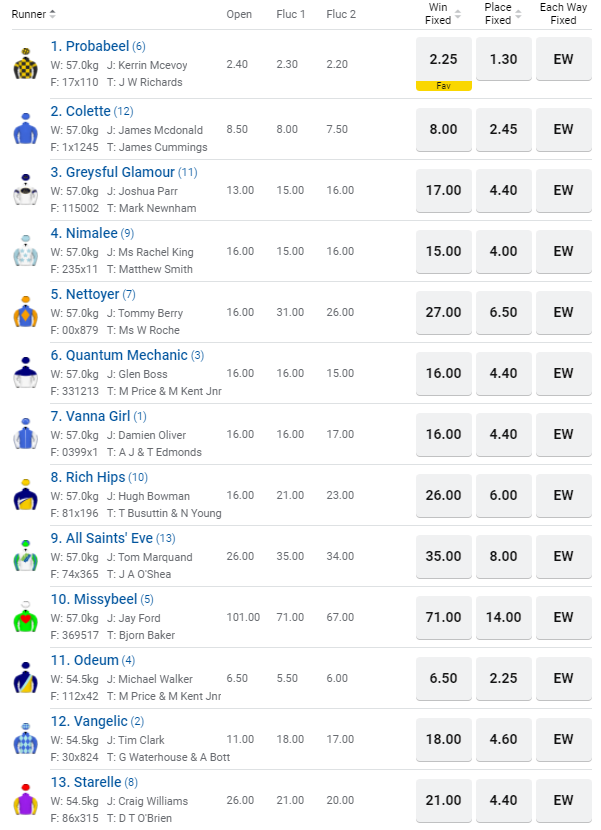Choose Each Way bet for Nimalee
The image size is (601, 830).
563,251
